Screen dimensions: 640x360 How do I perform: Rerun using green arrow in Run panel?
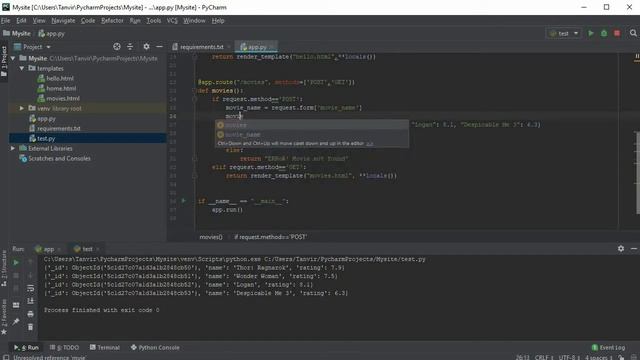tap(16, 262)
